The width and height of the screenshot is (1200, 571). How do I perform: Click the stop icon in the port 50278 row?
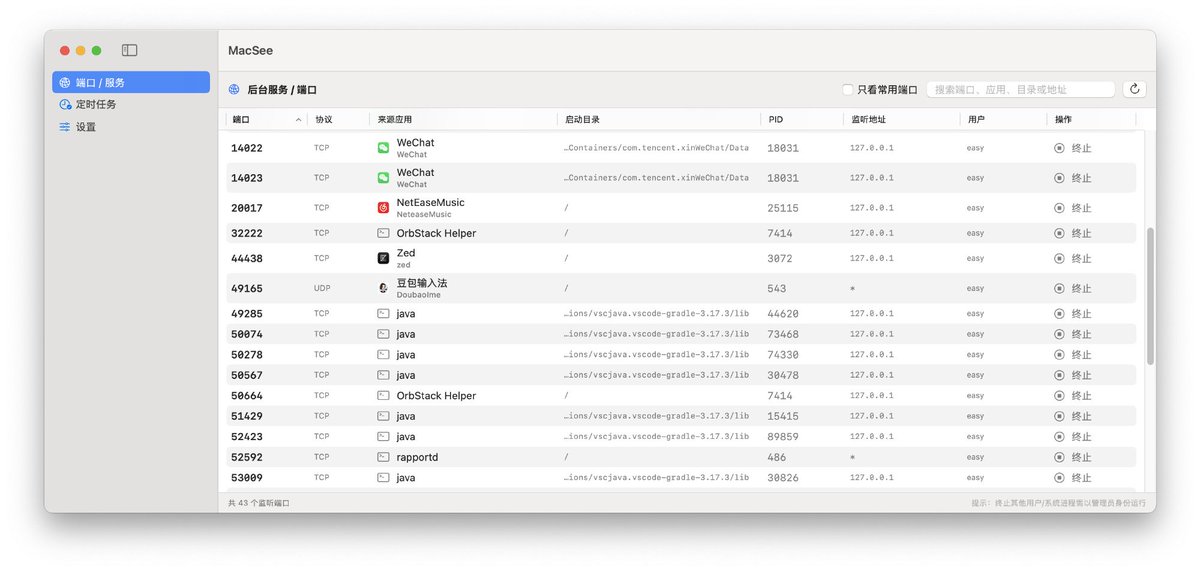click(x=1059, y=354)
